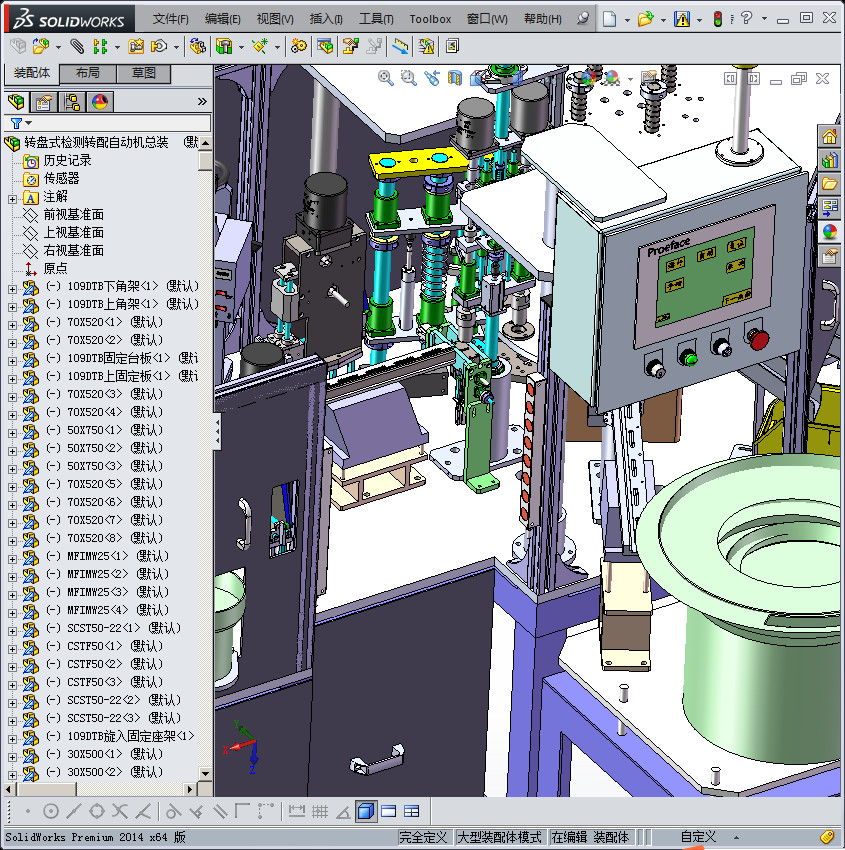Click the 大型装配体模式 status bar button

click(499, 837)
